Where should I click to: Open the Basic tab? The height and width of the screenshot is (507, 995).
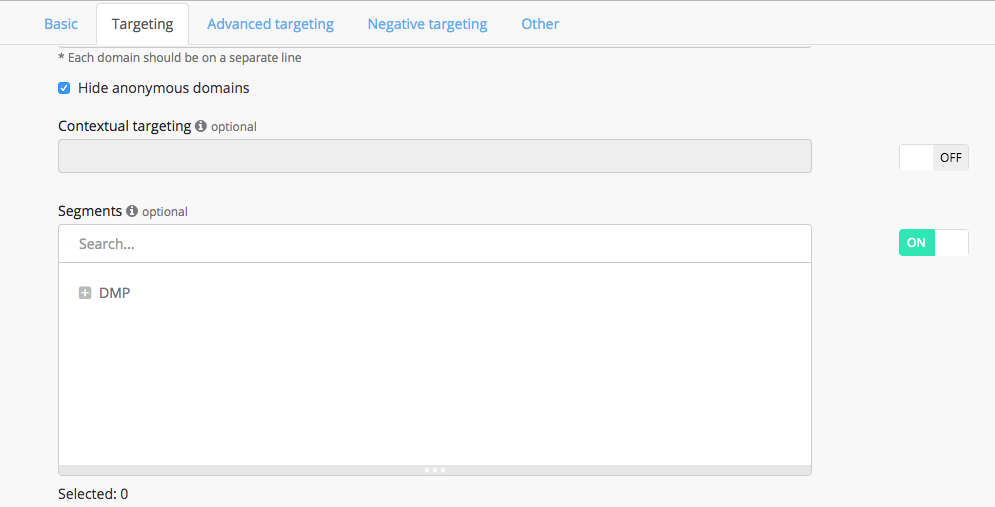61,24
